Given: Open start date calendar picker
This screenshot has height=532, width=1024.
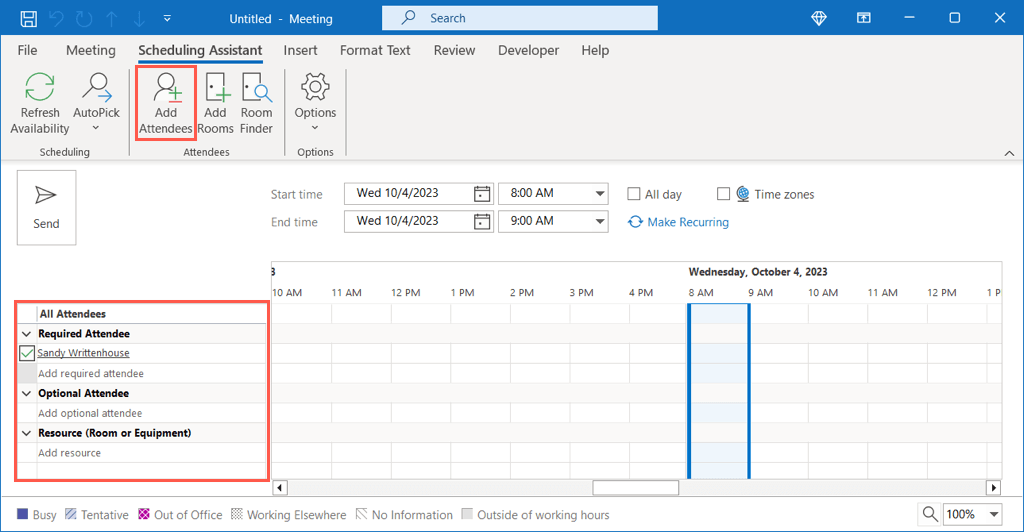Looking at the screenshot, I should (x=482, y=194).
